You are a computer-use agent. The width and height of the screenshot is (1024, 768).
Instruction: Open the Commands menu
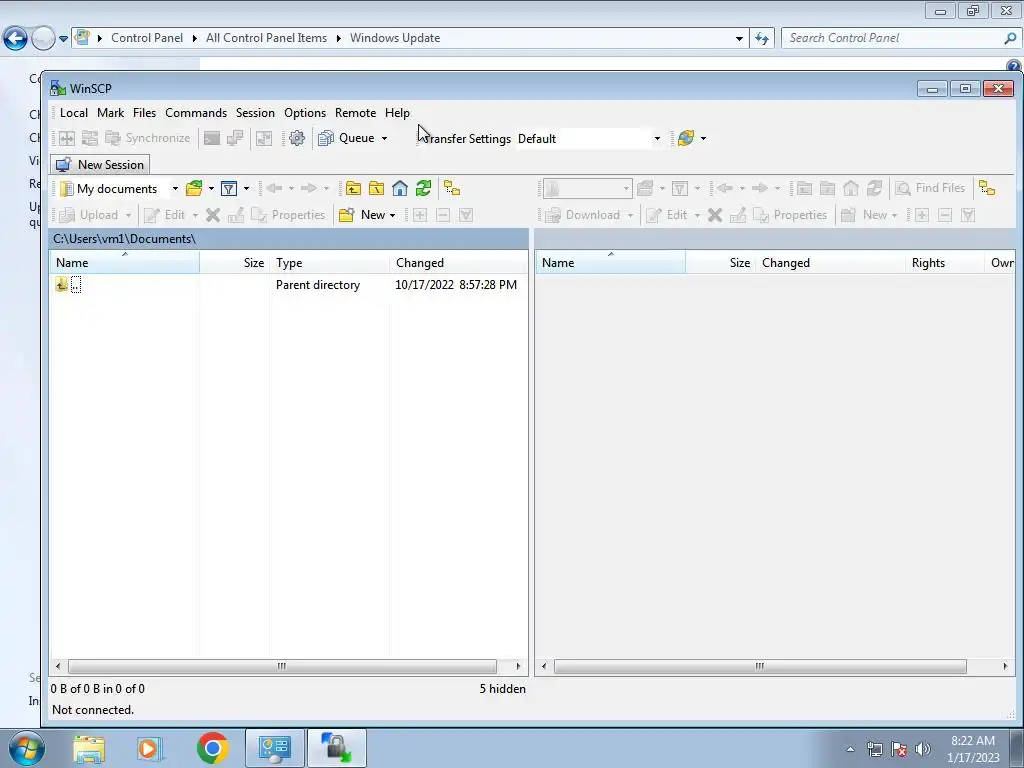[196, 112]
